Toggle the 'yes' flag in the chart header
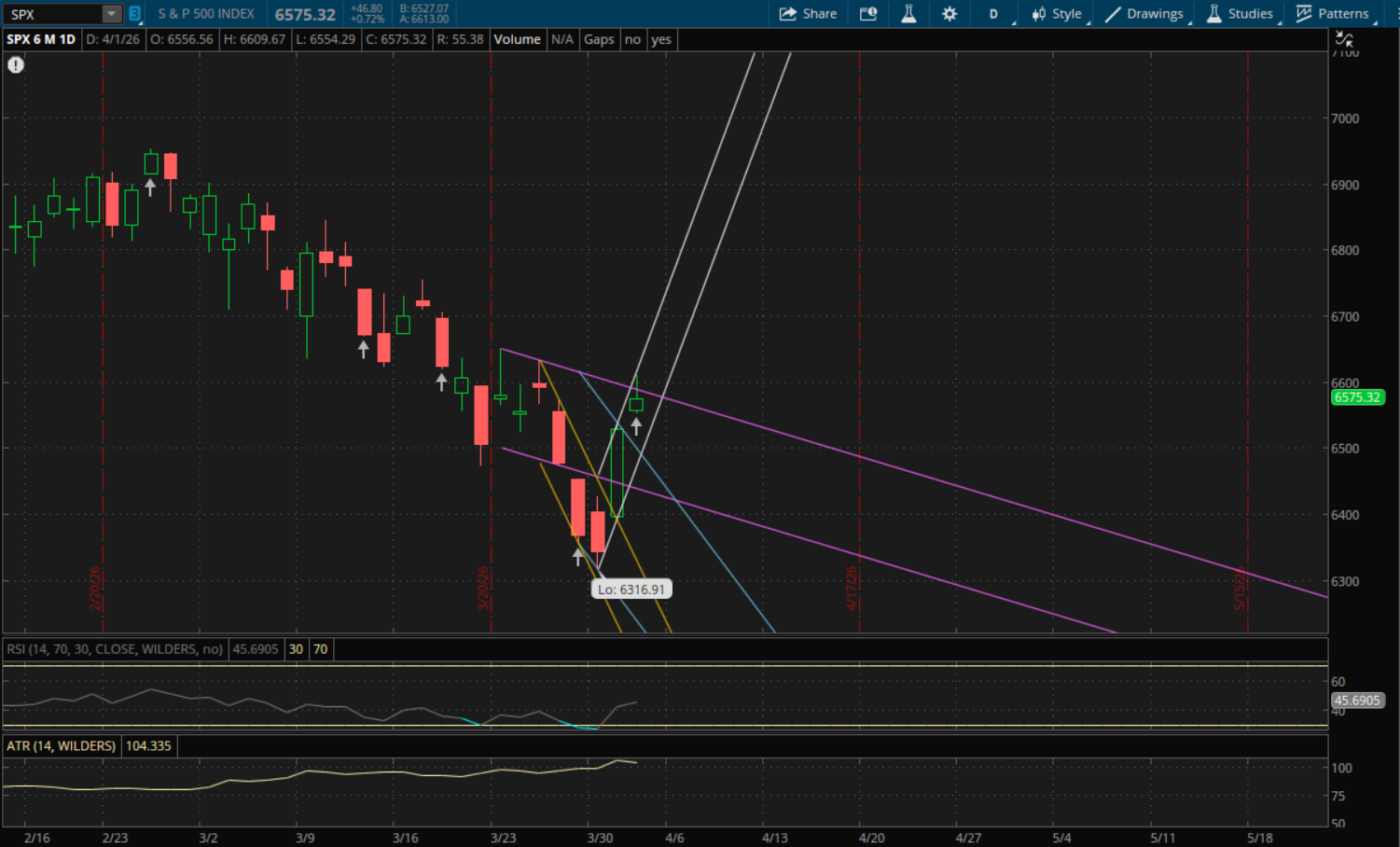1400x847 pixels. click(x=660, y=39)
